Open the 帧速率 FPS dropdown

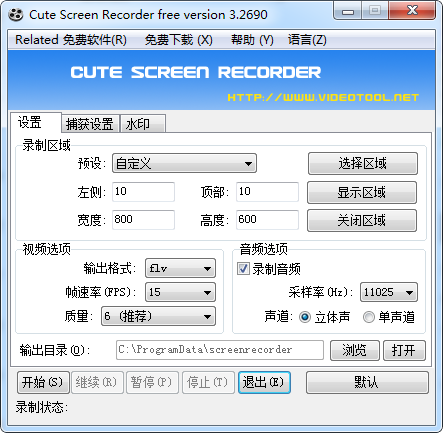point(180,292)
